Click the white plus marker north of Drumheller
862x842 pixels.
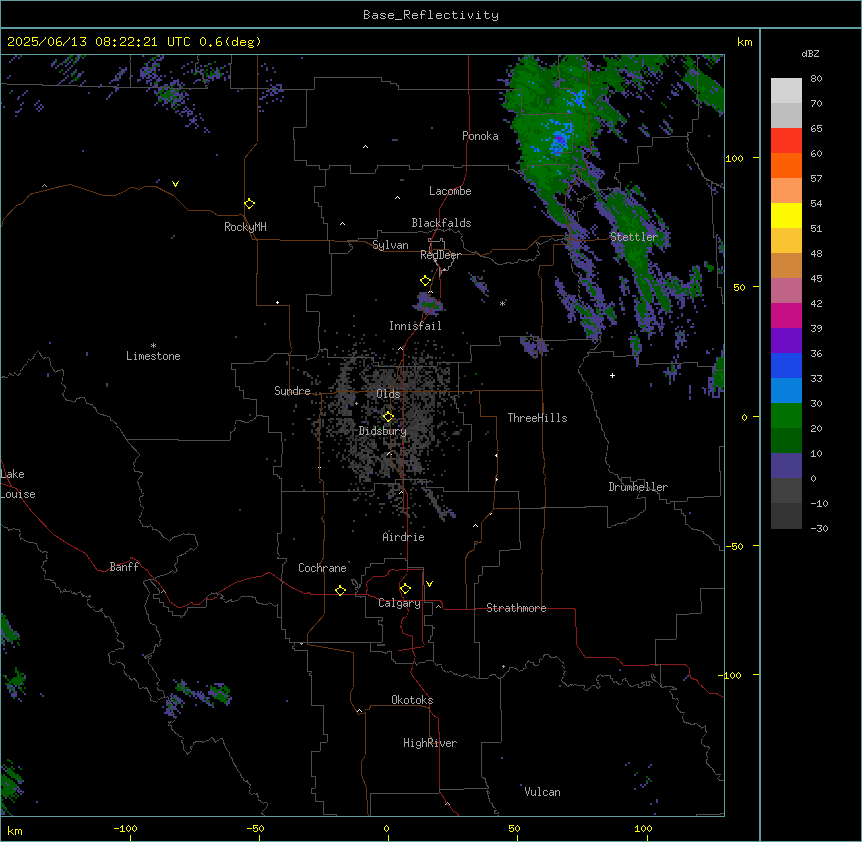pos(612,375)
